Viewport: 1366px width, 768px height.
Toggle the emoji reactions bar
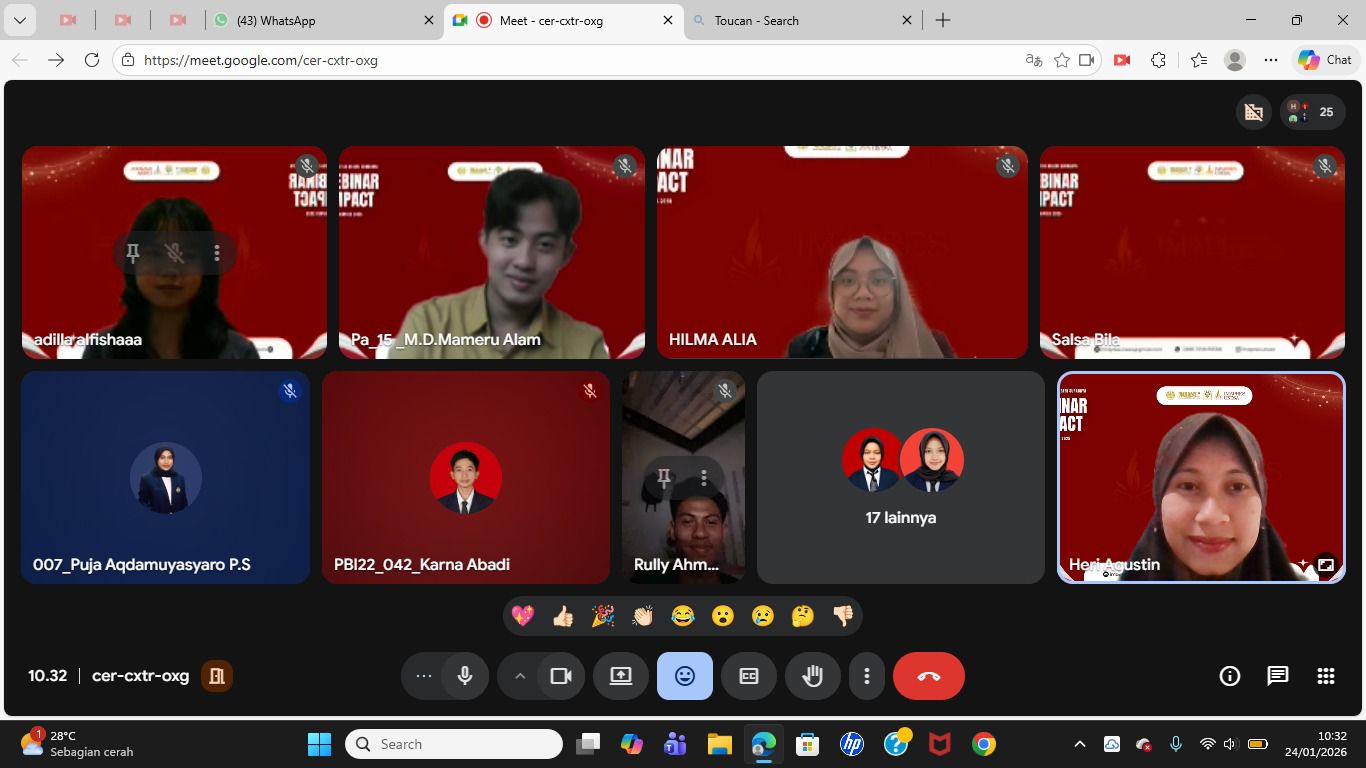(x=684, y=676)
